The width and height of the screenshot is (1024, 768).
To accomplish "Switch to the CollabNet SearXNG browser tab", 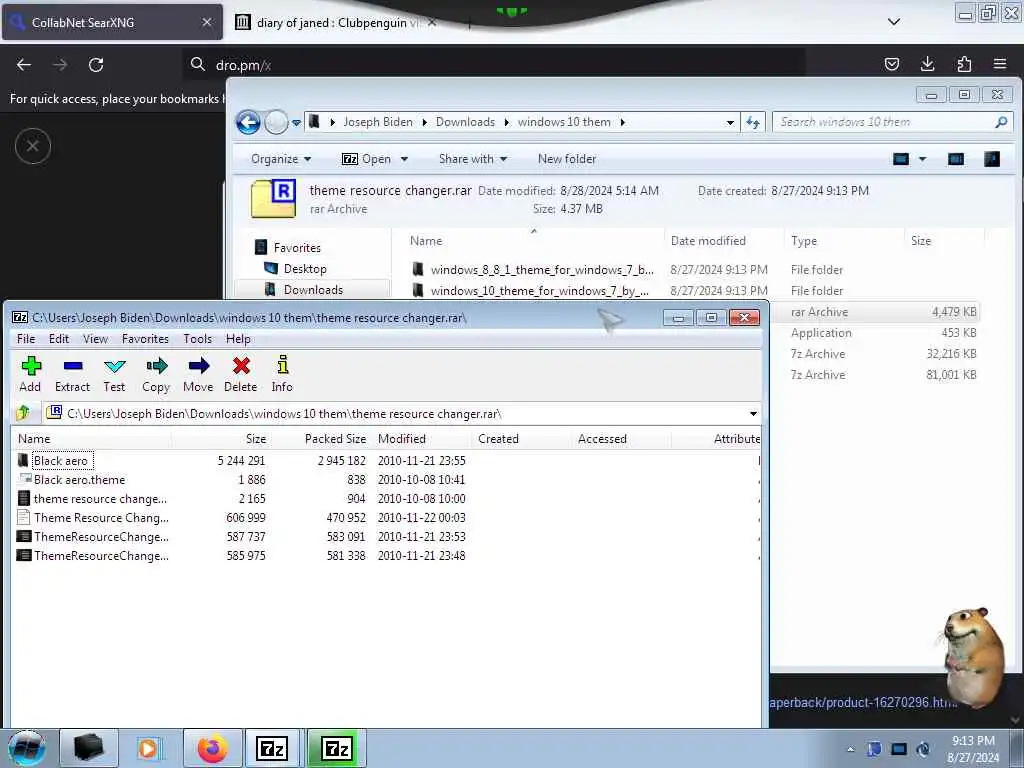I will click(x=112, y=22).
